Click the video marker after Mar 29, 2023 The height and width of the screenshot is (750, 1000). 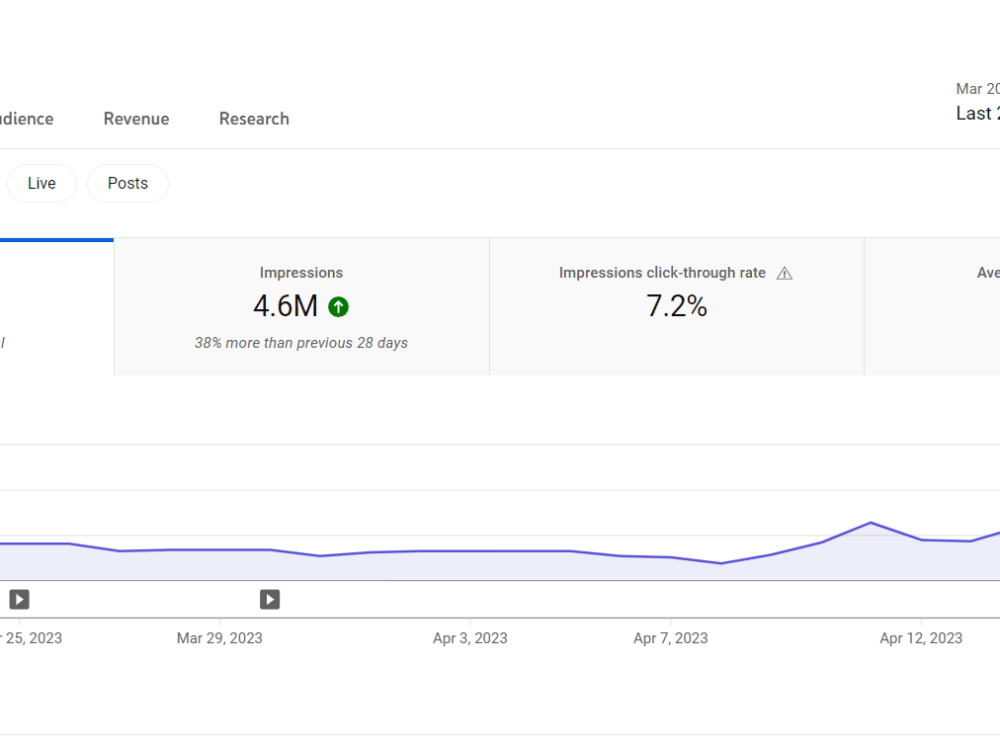pos(270,599)
